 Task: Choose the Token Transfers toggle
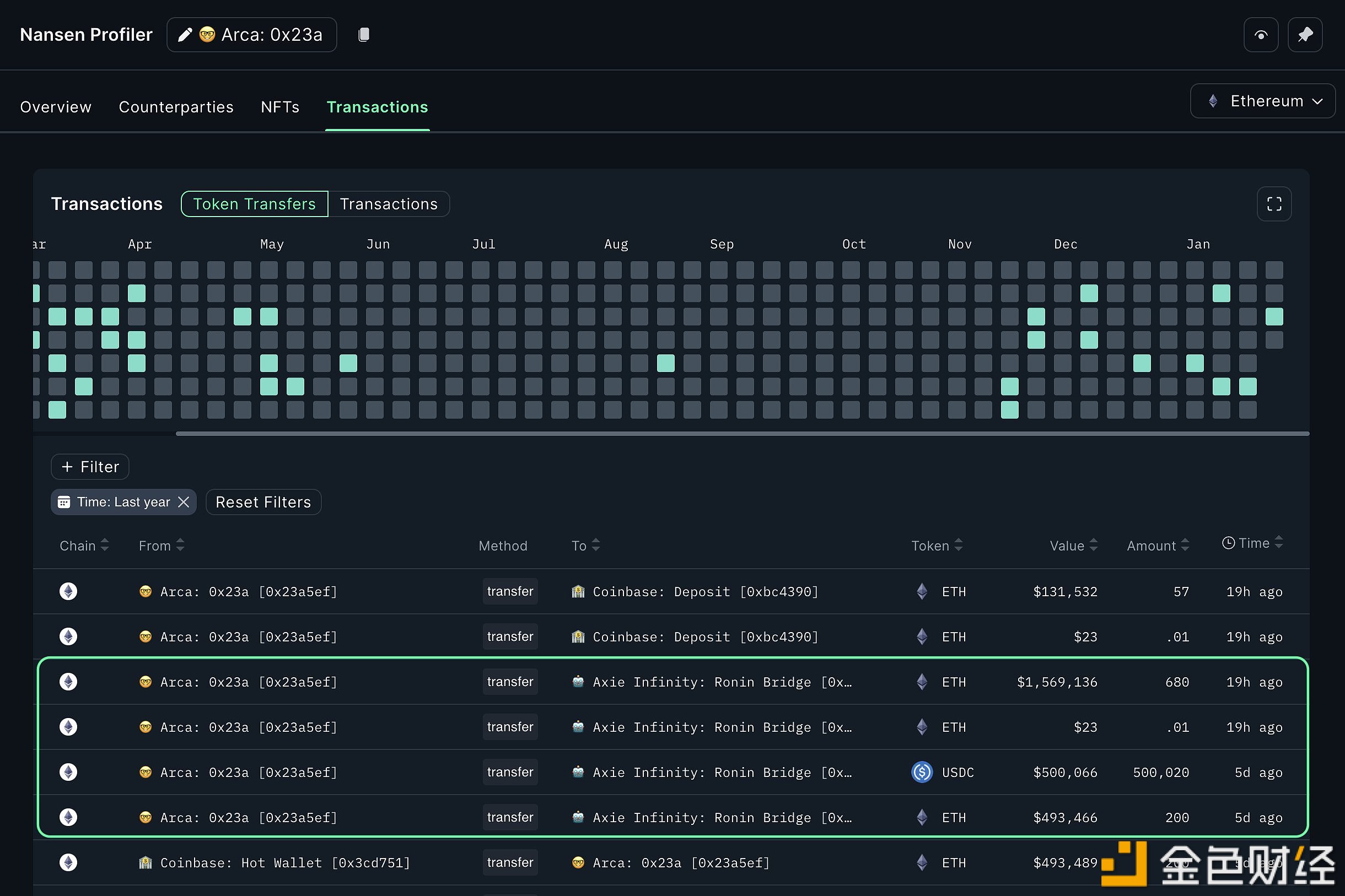pos(254,204)
